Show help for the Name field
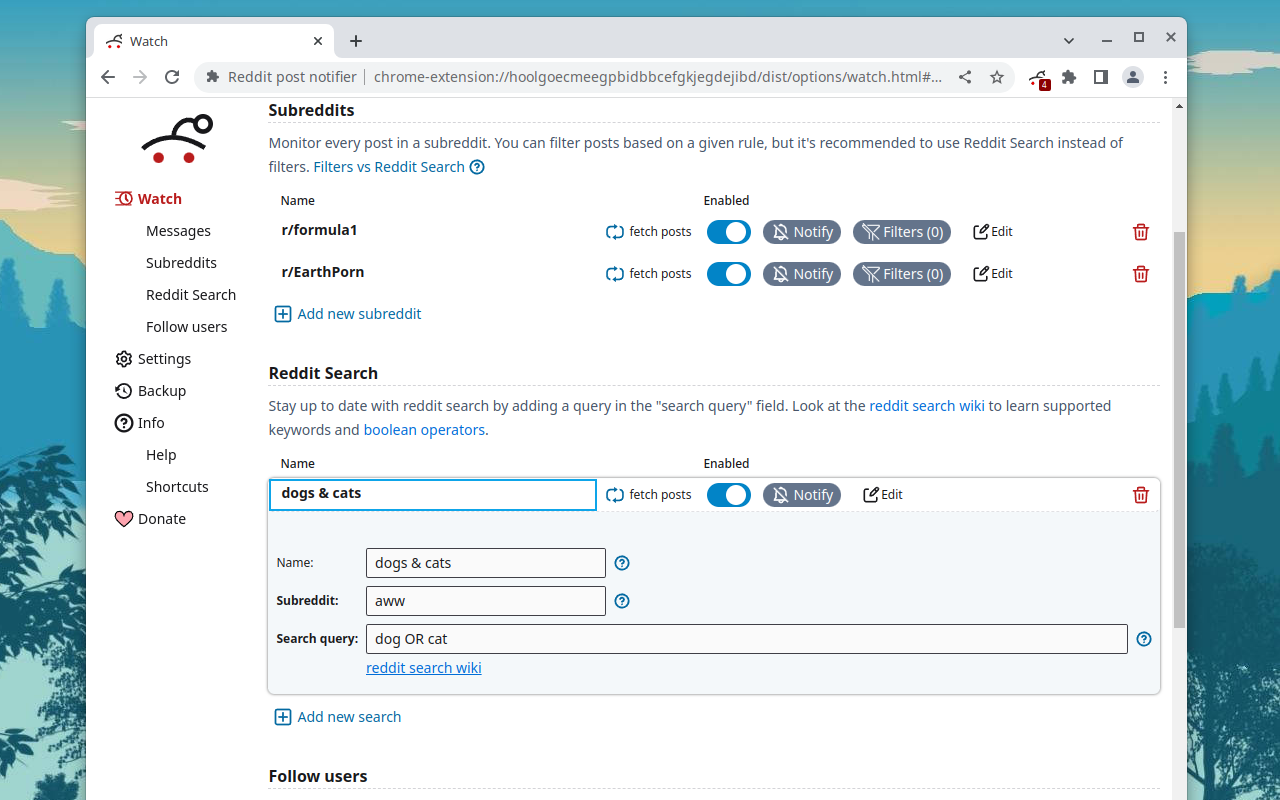This screenshot has width=1280, height=800. pos(622,563)
